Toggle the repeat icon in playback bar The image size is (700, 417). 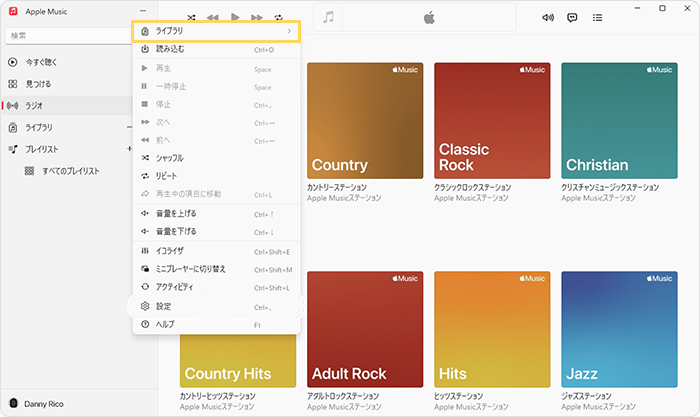(x=279, y=17)
